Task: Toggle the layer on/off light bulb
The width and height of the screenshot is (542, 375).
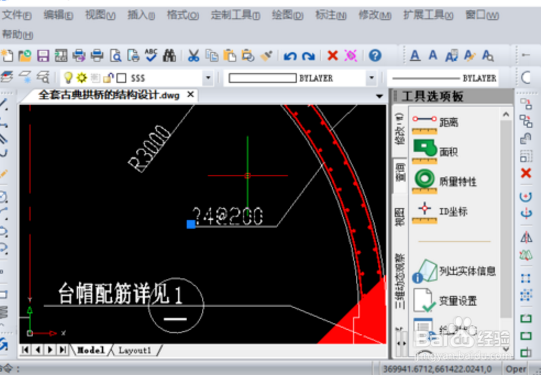Action: coord(68,77)
